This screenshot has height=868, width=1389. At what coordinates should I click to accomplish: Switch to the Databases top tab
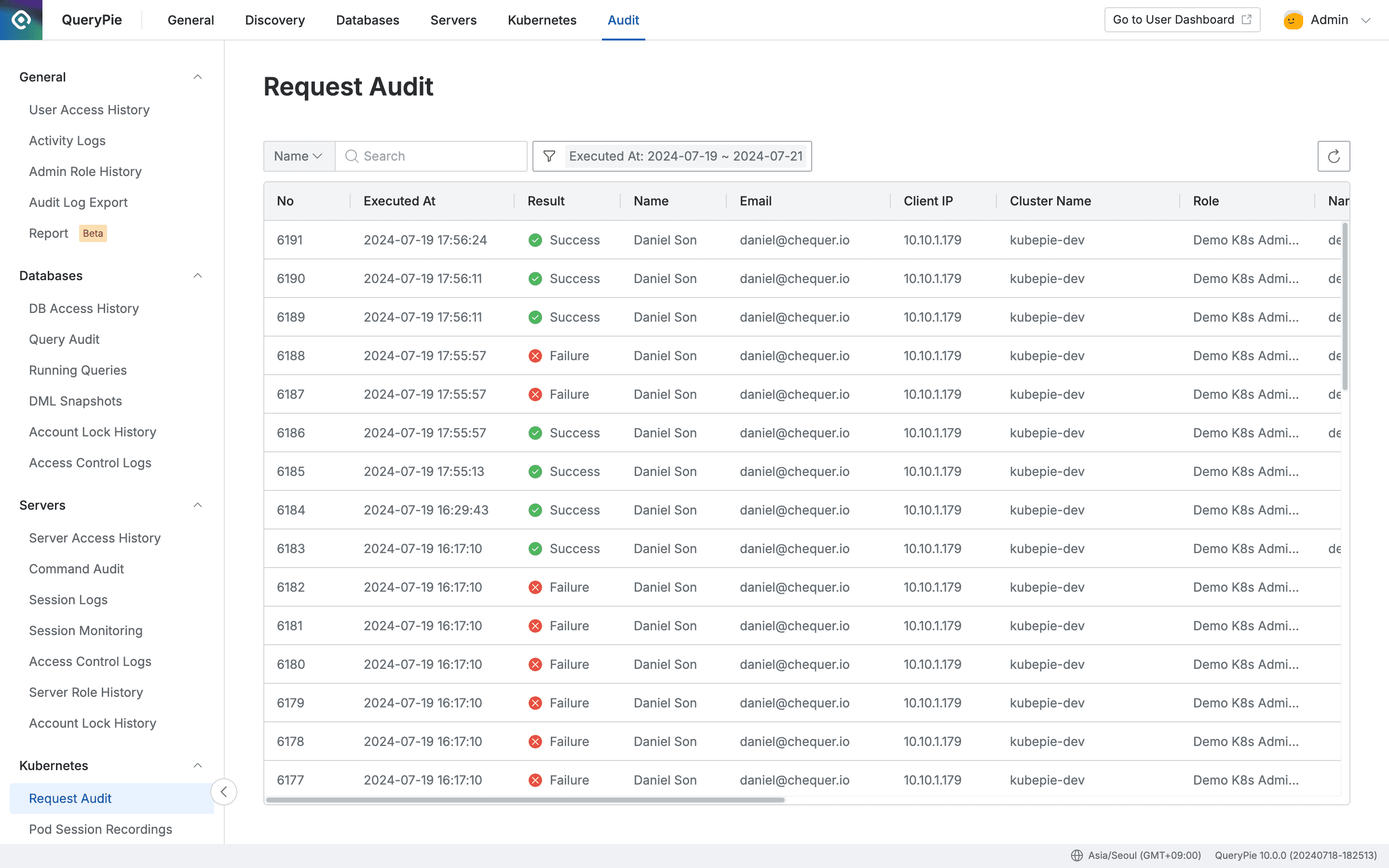tap(368, 20)
